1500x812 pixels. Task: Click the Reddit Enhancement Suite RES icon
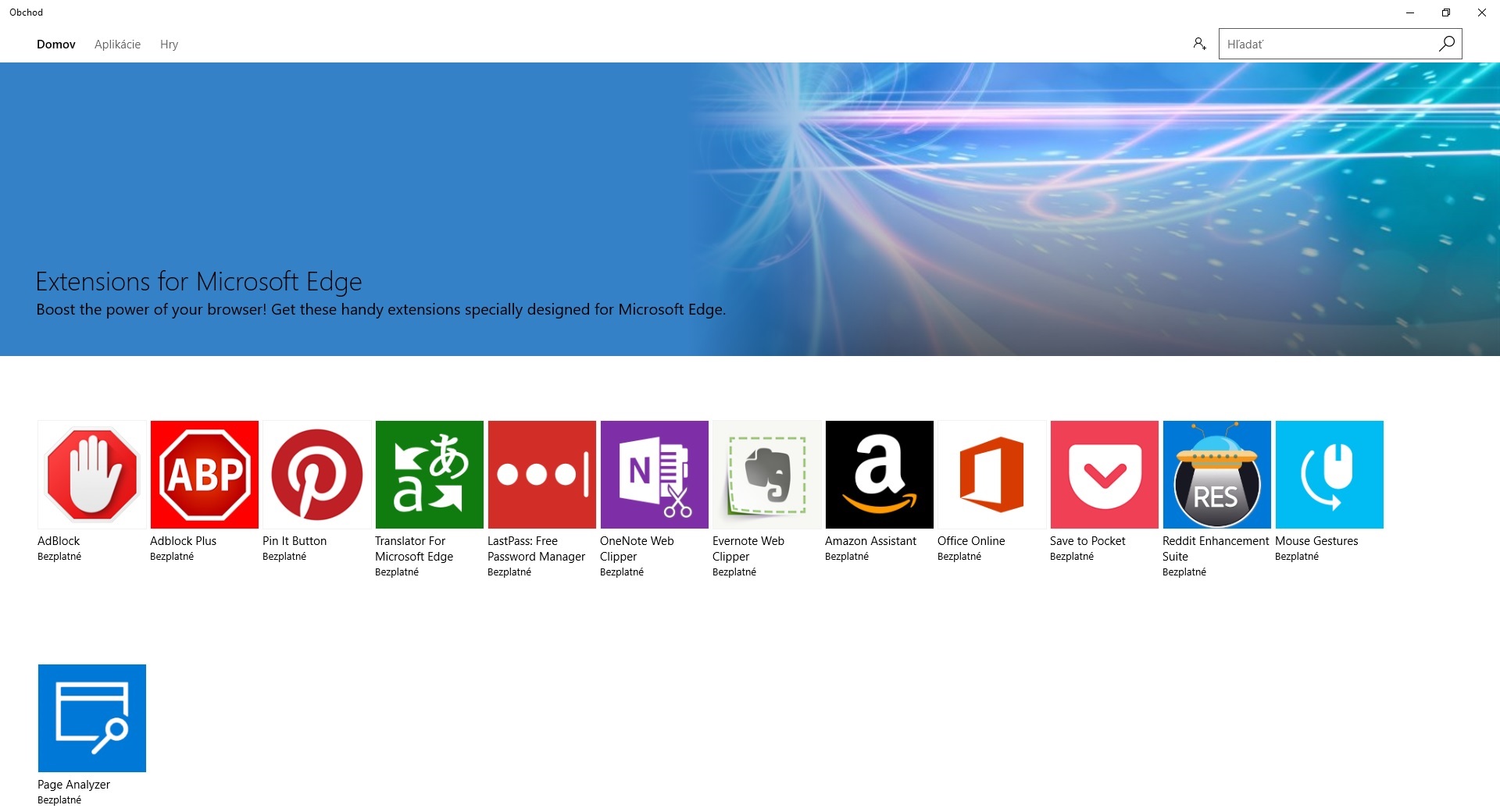pos(1217,475)
